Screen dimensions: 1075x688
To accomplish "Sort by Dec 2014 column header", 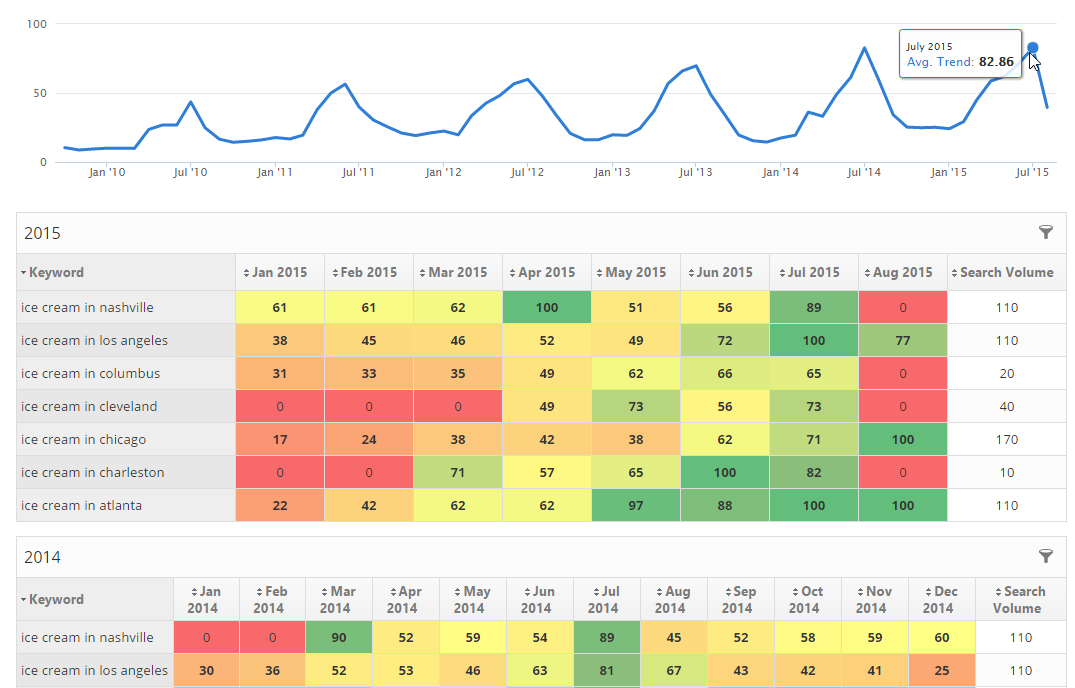I will click(938, 599).
